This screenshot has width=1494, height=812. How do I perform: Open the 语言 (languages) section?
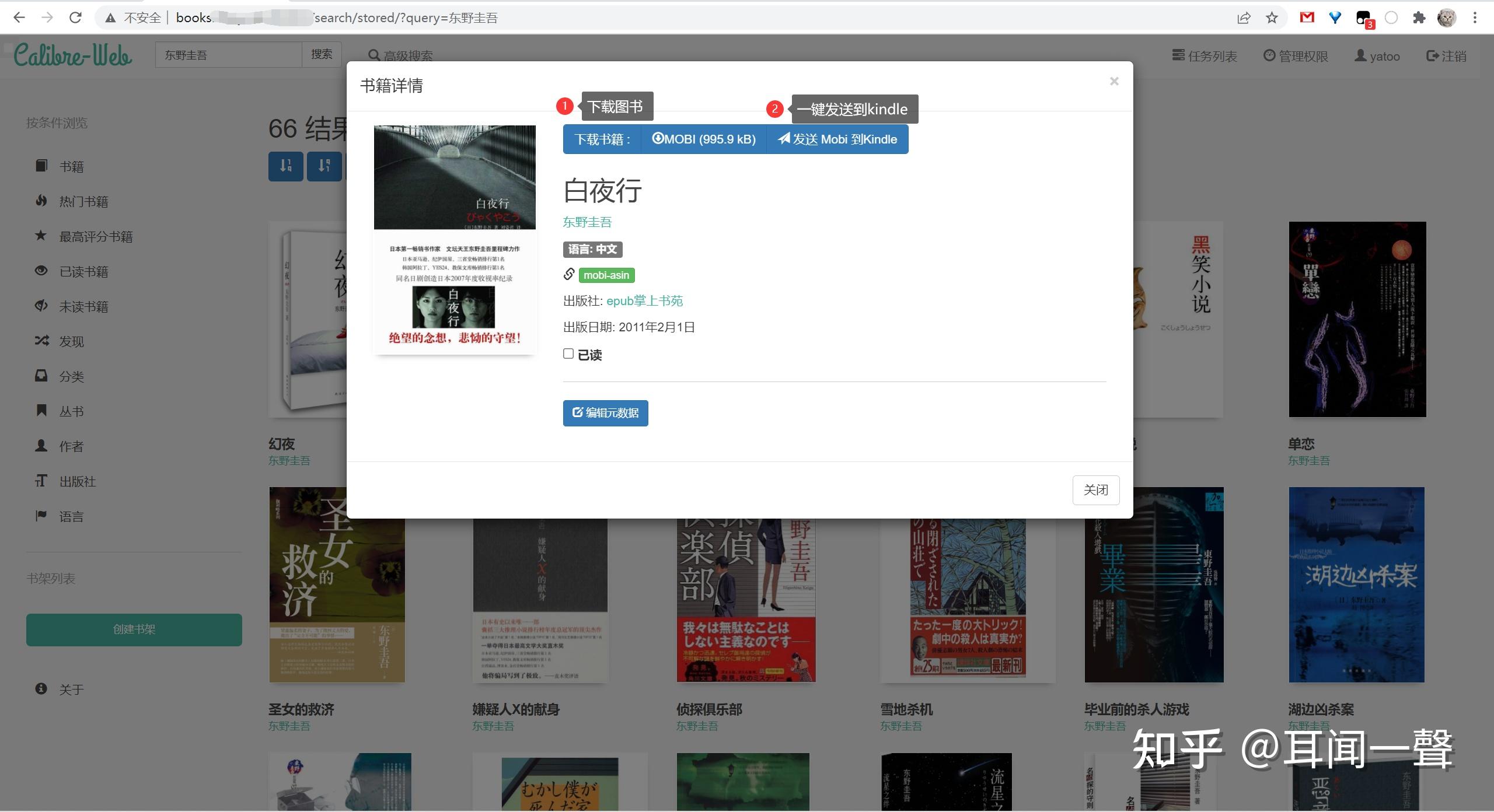(71, 516)
